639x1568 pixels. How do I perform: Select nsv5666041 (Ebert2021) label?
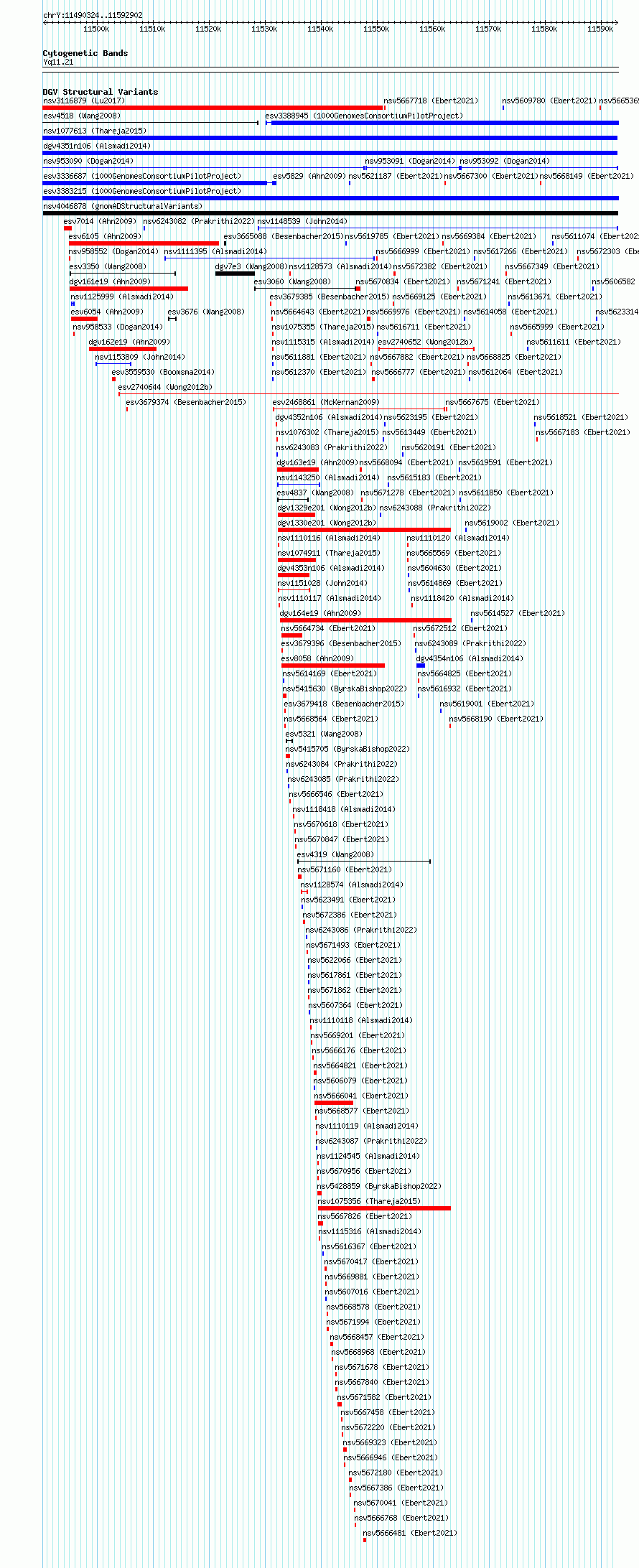[361, 1096]
